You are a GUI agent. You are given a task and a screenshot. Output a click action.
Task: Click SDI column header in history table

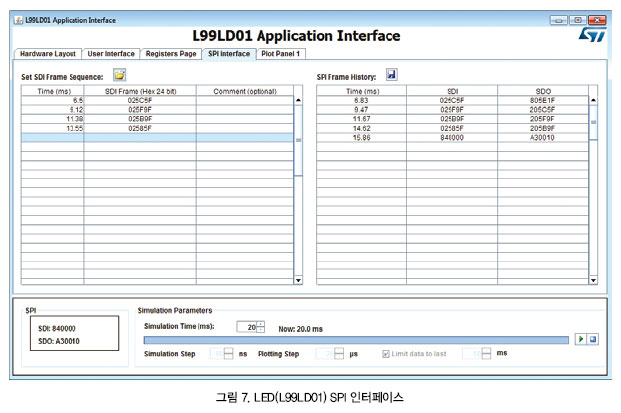tap(452, 91)
